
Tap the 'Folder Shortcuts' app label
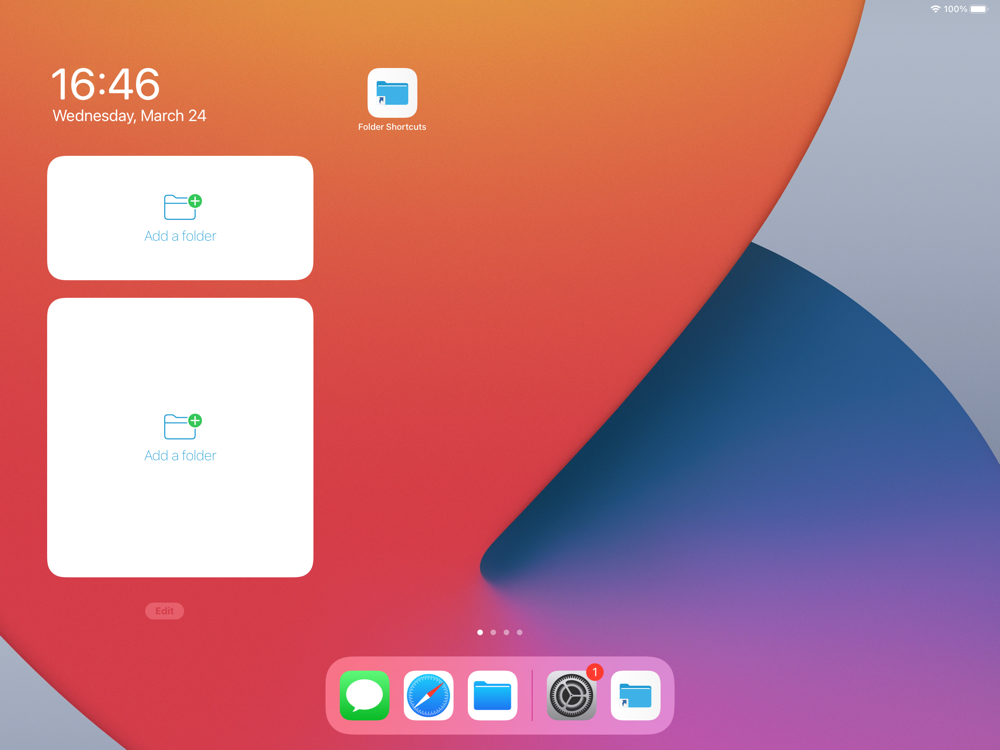coord(392,127)
